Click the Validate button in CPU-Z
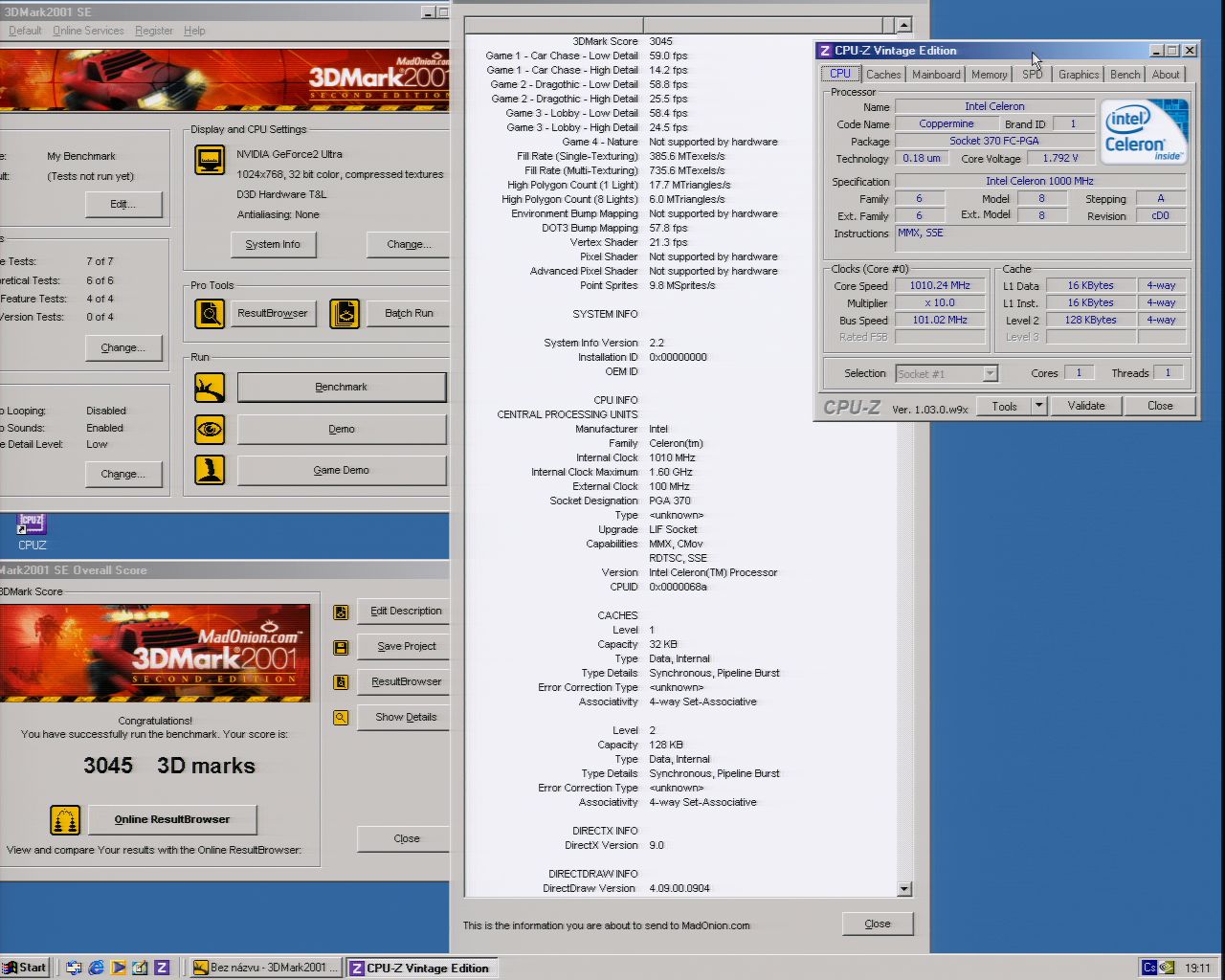This screenshot has width=1225, height=980. point(1086,406)
